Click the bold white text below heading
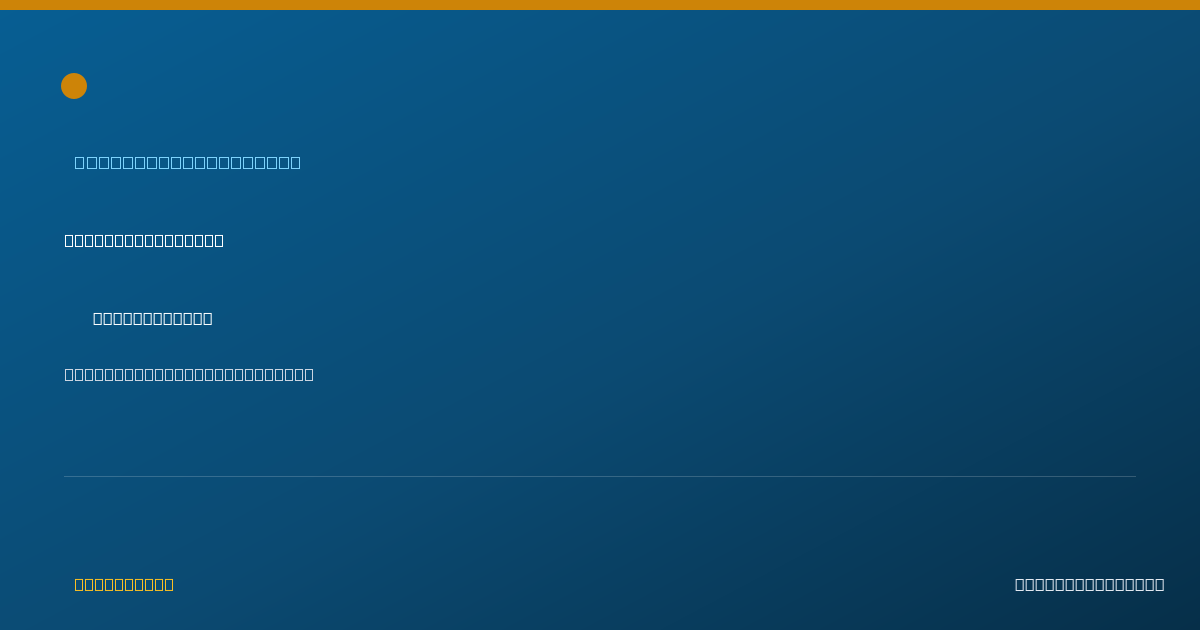1200x630 pixels. pos(144,240)
